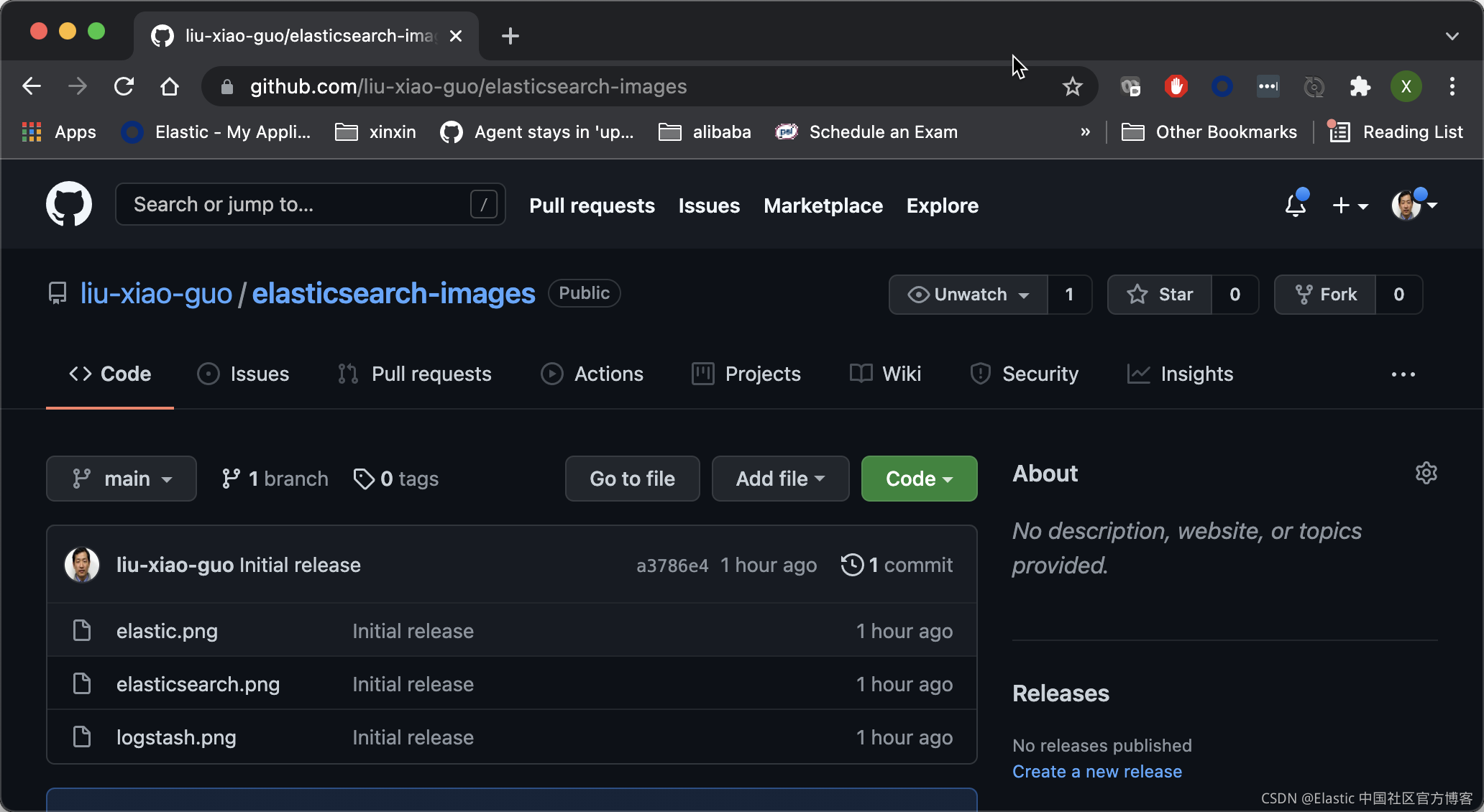The width and height of the screenshot is (1484, 812).
Task: Open Apps bookmarks shortcut
Action: (x=60, y=132)
